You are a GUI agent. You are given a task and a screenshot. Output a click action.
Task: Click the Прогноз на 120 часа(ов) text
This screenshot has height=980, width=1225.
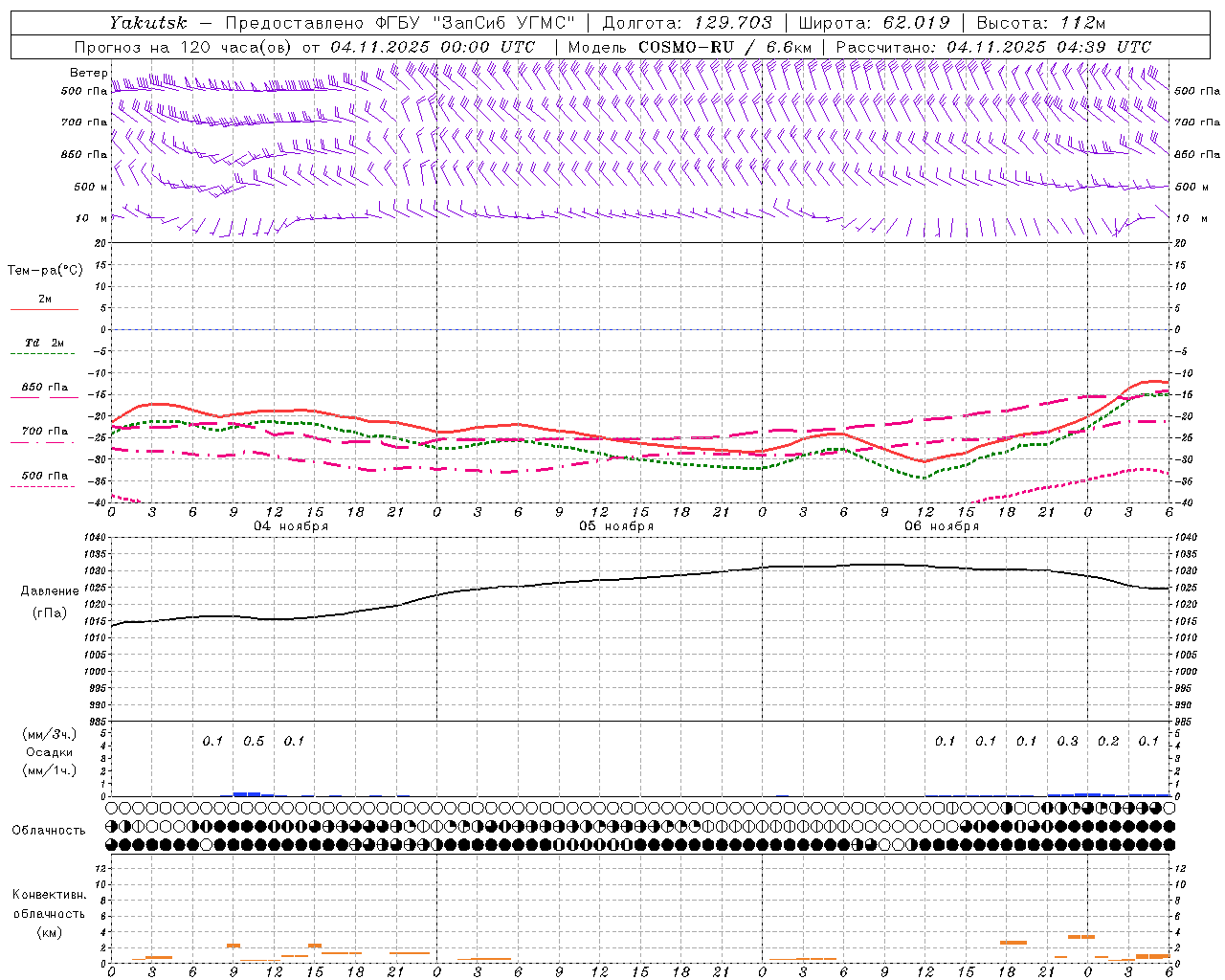tap(184, 47)
